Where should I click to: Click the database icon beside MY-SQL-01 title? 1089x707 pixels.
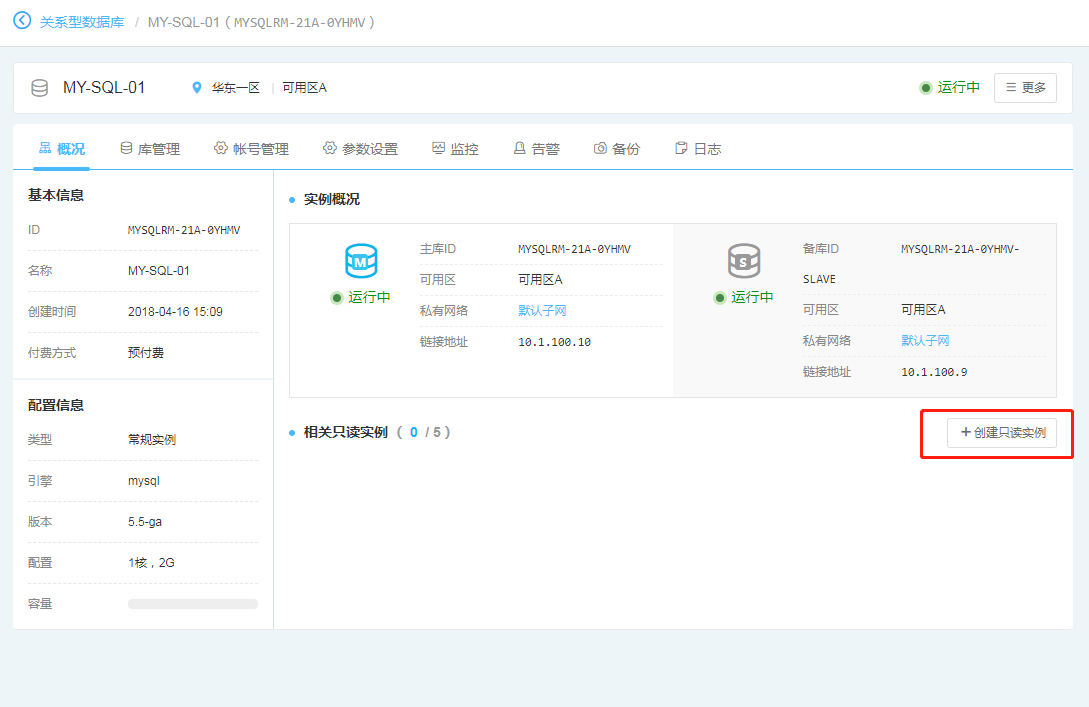40,88
